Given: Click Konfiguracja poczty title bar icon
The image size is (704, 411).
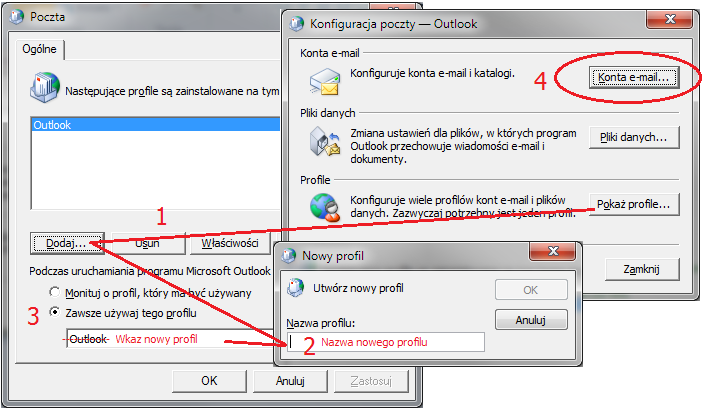Looking at the screenshot, I should [x=296, y=23].
